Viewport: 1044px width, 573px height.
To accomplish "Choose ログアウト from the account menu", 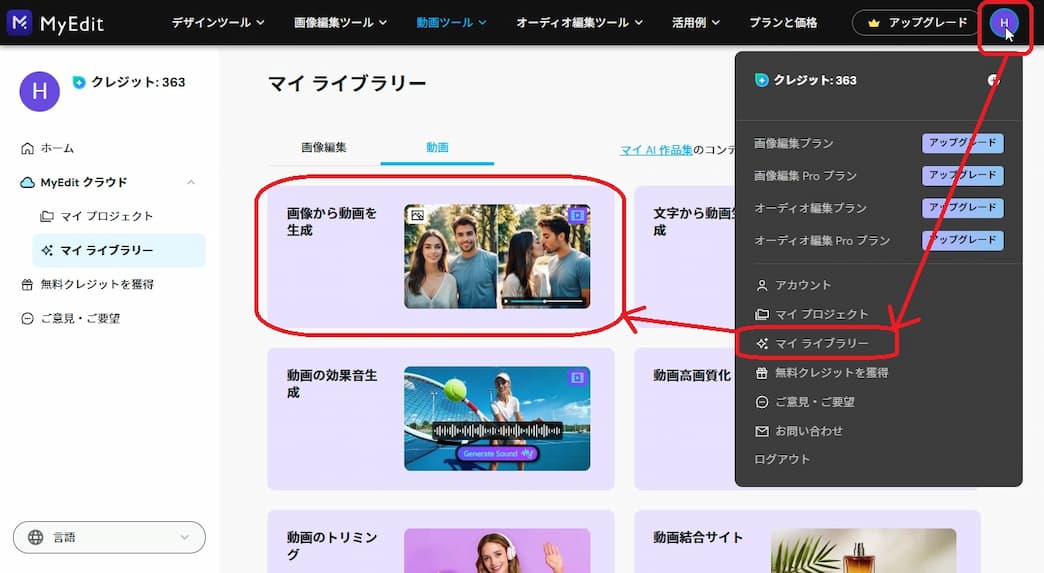I will [782, 459].
